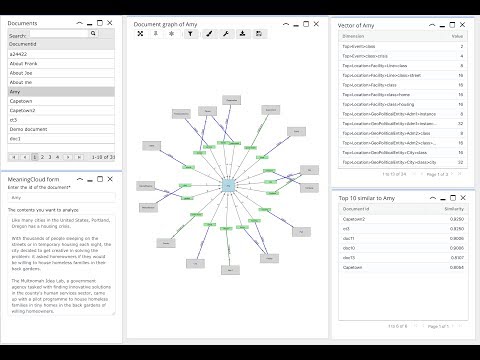Focus the Documents search field
Screen dimensions: 480x360
(x=59, y=34)
